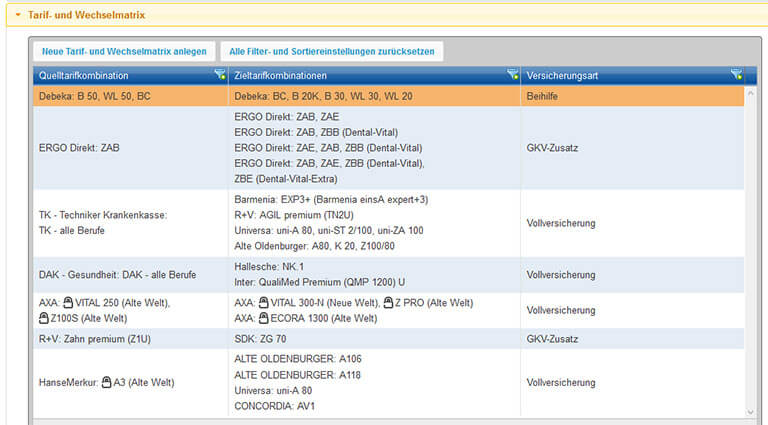Click lock icon before VITAL 300-N (Neue Welt)
Screen dimensions: 768x425
click(264, 302)
